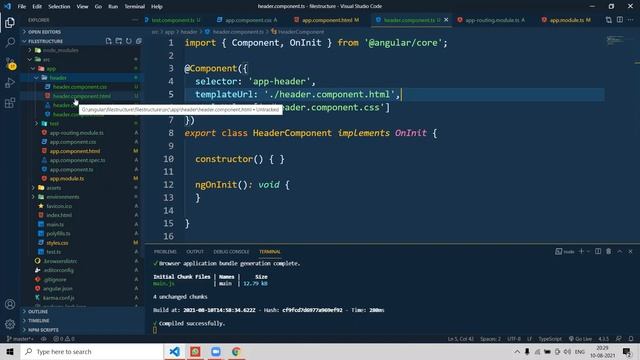Open the Help menu
This screenshot has height=360, width=640.
[x=157, y=7]
